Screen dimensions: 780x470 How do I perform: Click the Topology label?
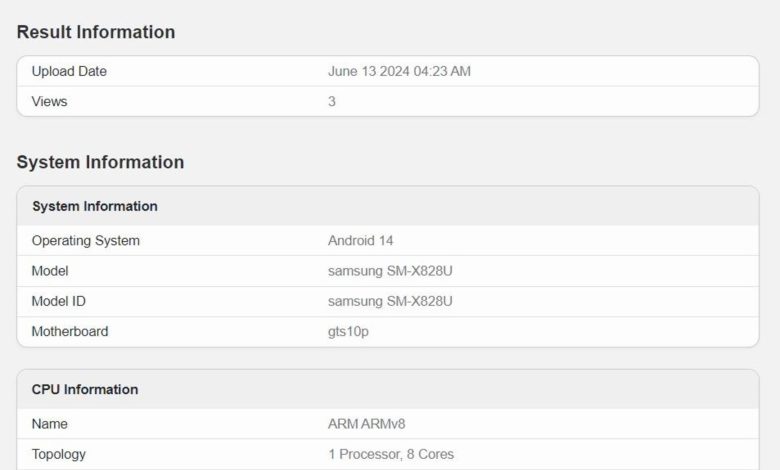click(59, 454)
